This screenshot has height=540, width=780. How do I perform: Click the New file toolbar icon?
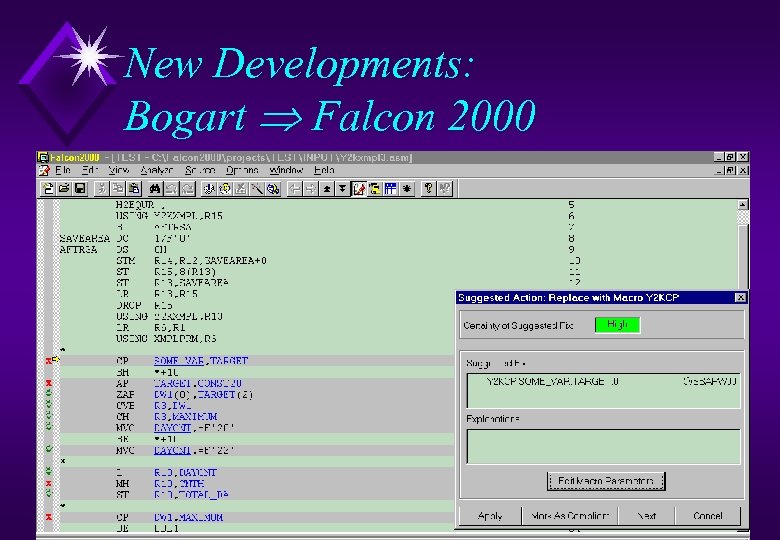tap(48, 188)
